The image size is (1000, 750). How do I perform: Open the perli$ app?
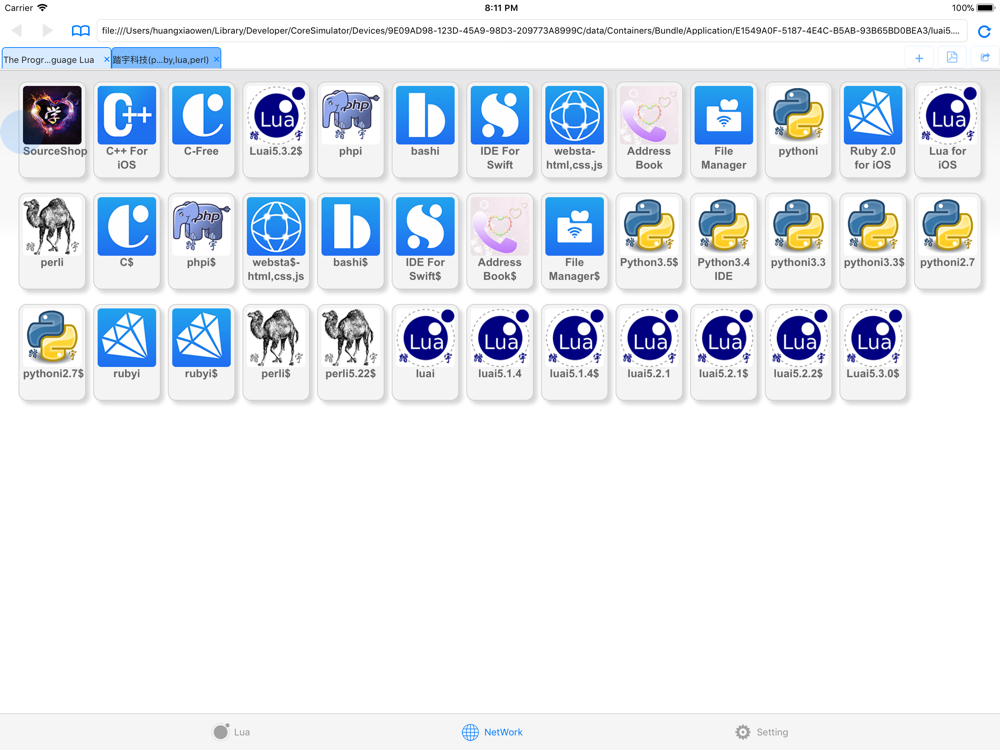coord(276,353)
